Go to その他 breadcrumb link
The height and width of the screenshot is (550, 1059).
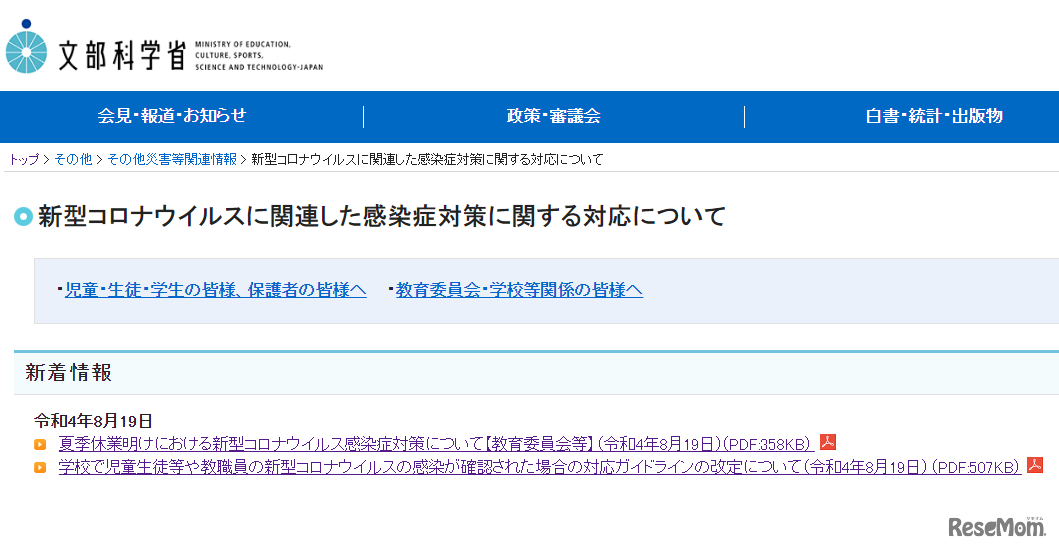pyautogui.click(x=73, y=159)
